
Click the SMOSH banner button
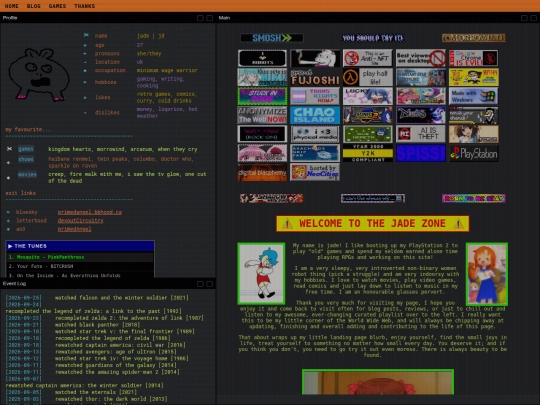272,38
